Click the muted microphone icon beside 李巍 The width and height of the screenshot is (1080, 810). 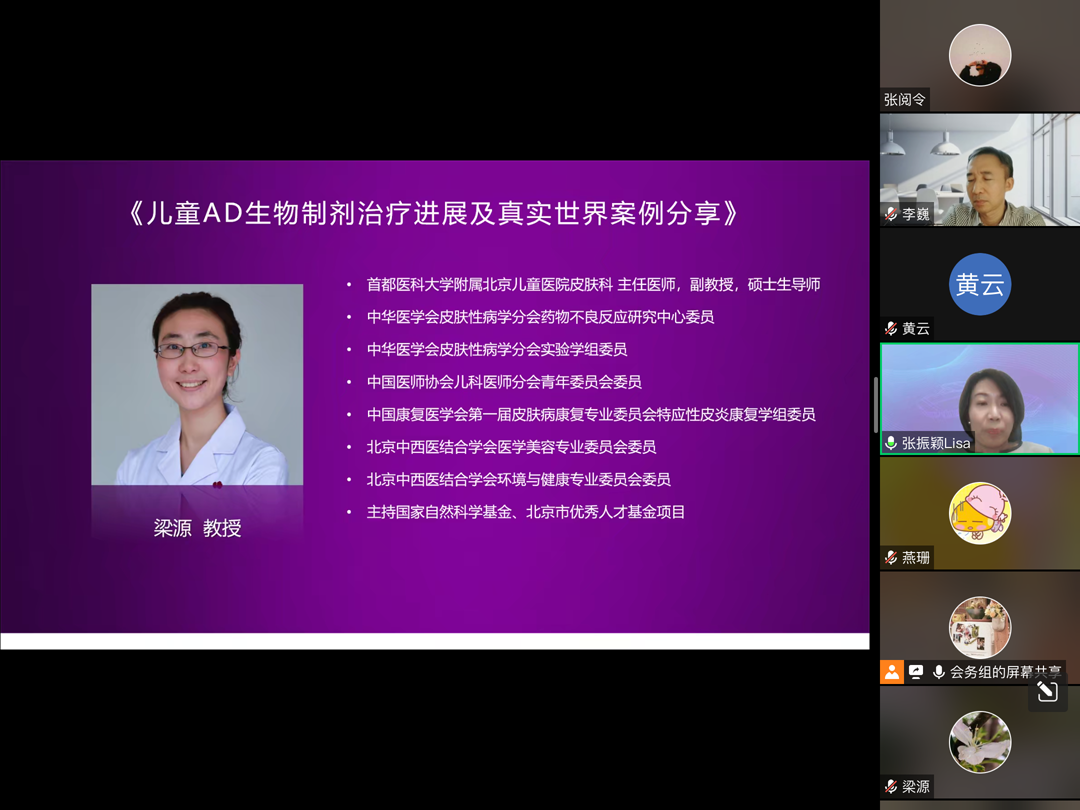click(x=891, y=214)
